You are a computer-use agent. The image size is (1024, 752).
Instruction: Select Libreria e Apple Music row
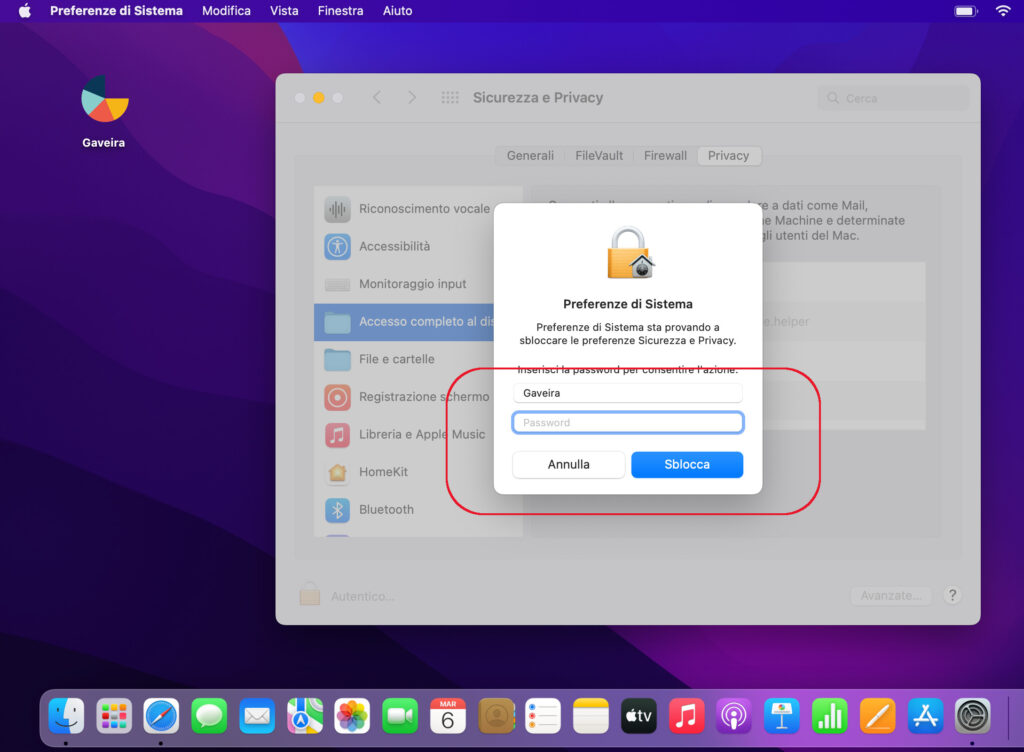click(405, 434)
